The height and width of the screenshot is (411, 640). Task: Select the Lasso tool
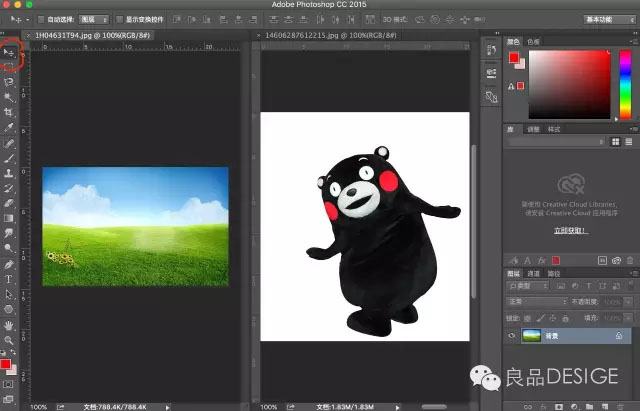(x=10, y=82)
